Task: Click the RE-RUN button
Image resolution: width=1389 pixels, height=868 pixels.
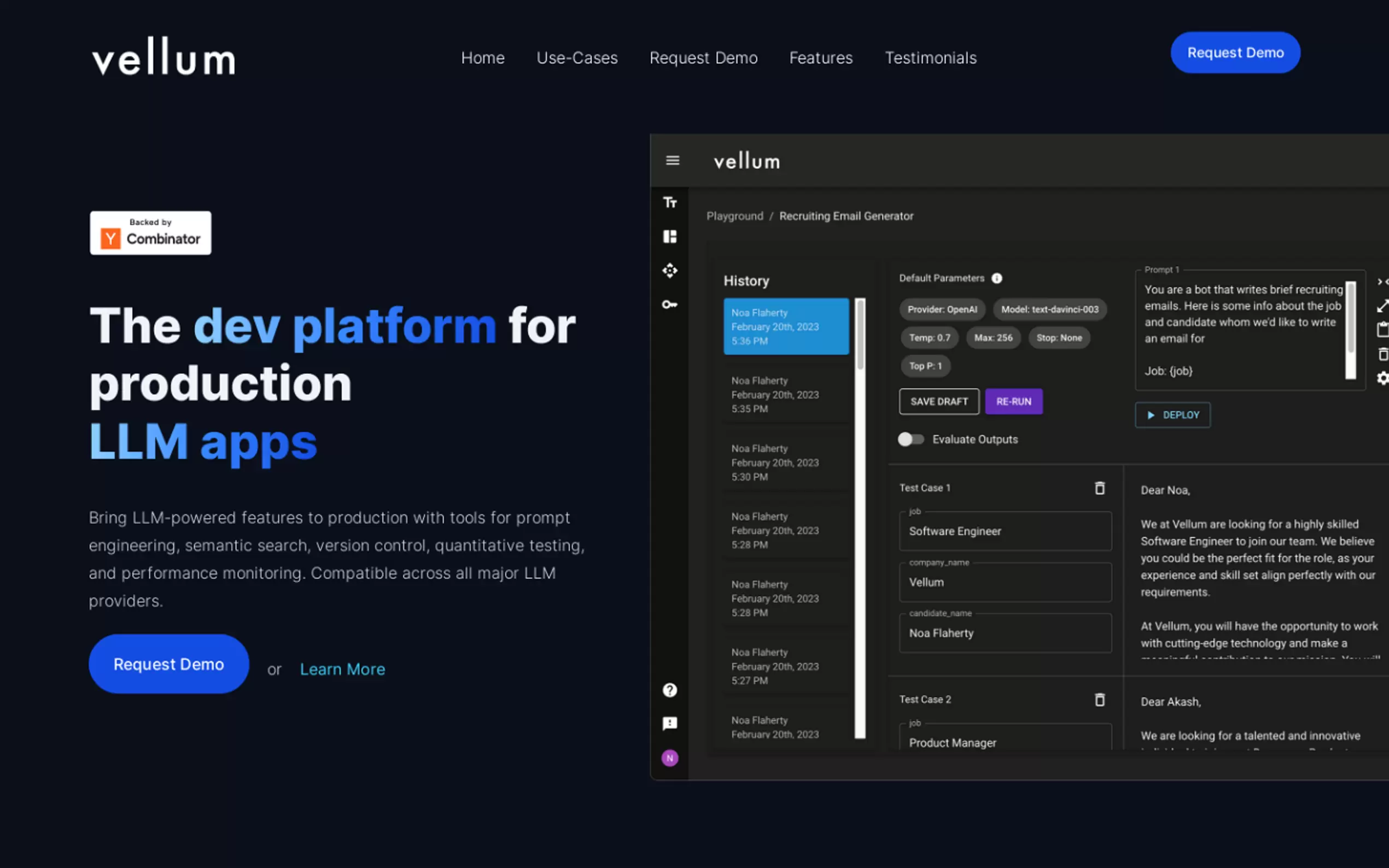Action: pyautogui.click(x=1013, y=401)
